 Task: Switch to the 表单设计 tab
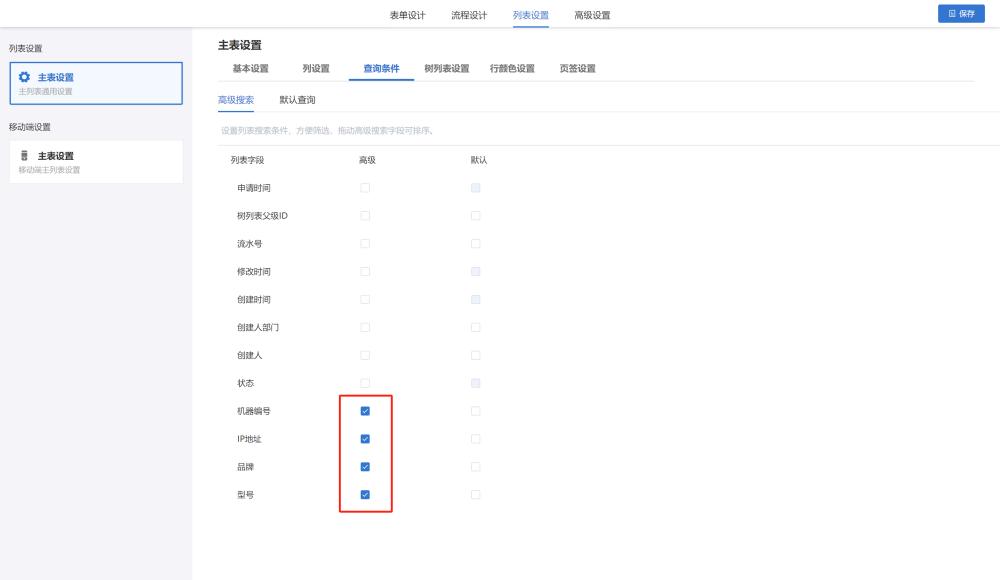(x=408, y=15)
